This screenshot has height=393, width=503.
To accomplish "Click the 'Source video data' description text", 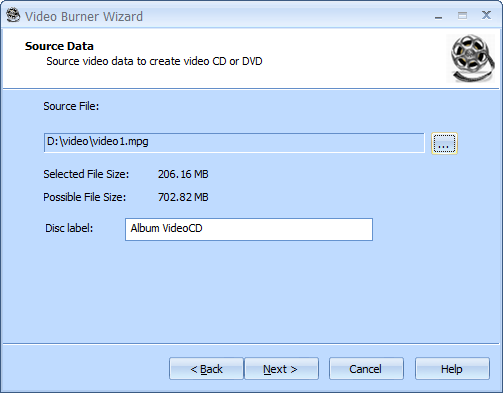I will point(154,61).
